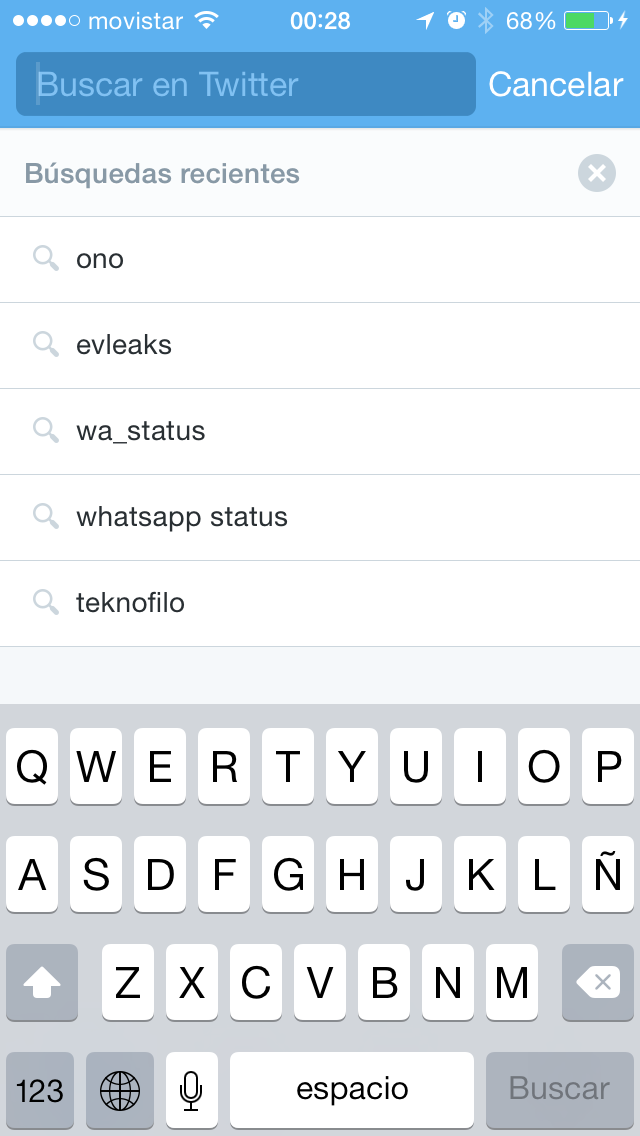Clear recent searches with the X icon
The image size is (640, 1136).
[x=596, y=174]
